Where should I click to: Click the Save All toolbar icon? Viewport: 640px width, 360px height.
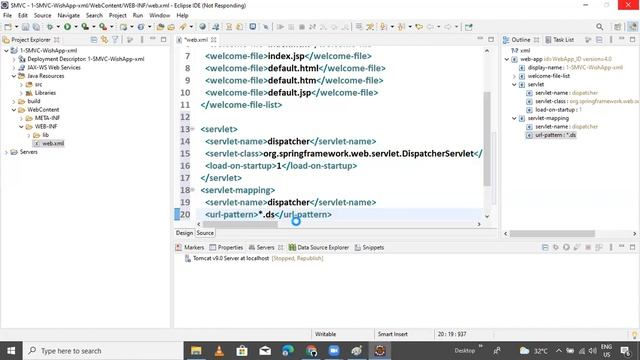coord(36,27)
